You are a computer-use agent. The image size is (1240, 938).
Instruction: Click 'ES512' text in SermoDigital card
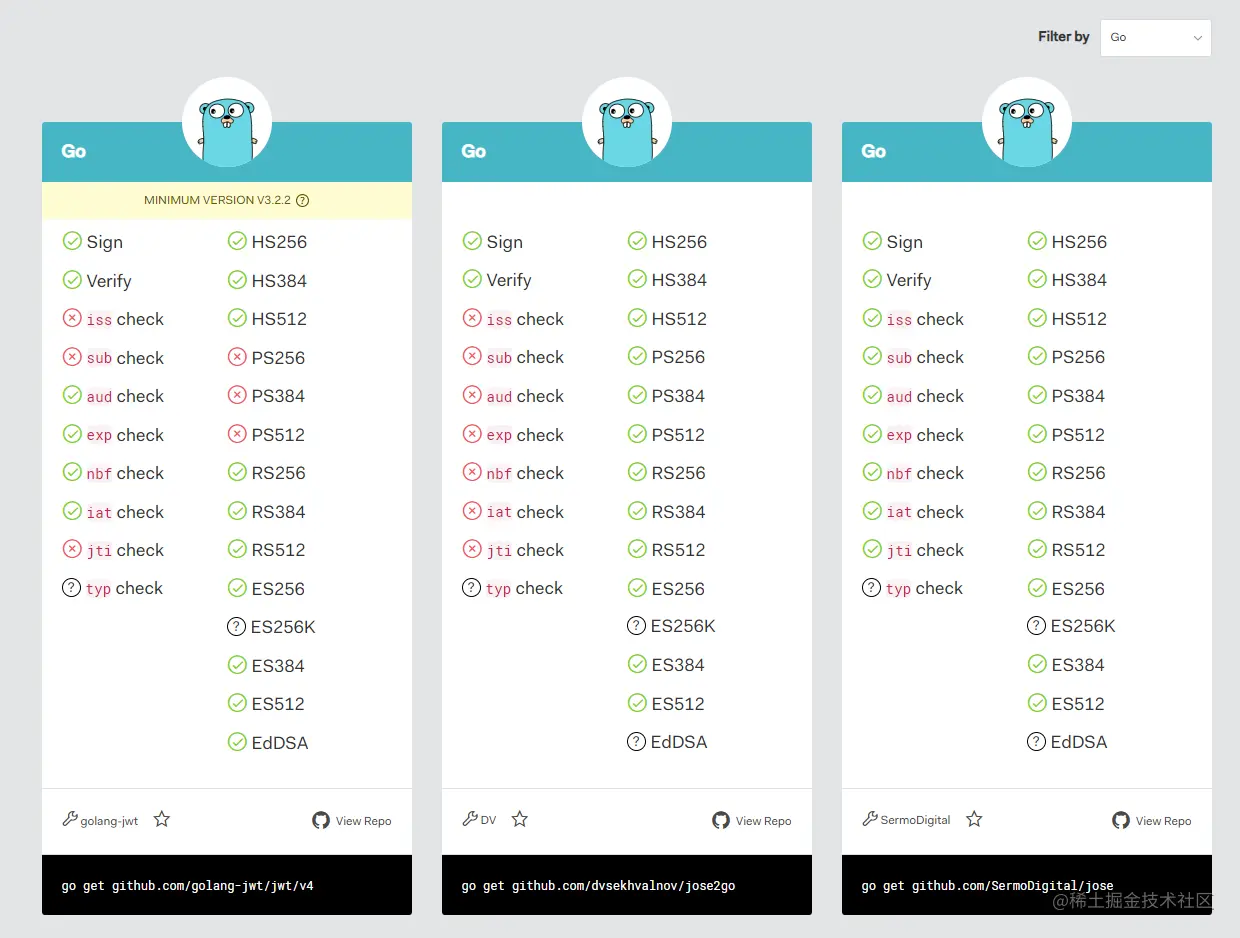1078,704
